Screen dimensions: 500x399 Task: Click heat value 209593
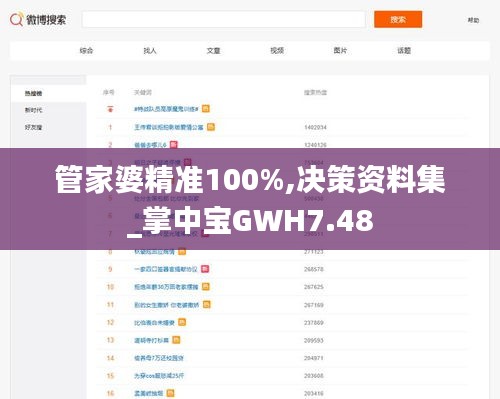click(314, 341)
